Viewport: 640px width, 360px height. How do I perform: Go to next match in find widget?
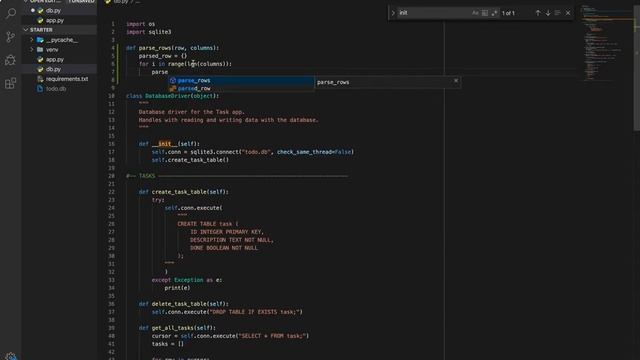click(x=548, y=13)
